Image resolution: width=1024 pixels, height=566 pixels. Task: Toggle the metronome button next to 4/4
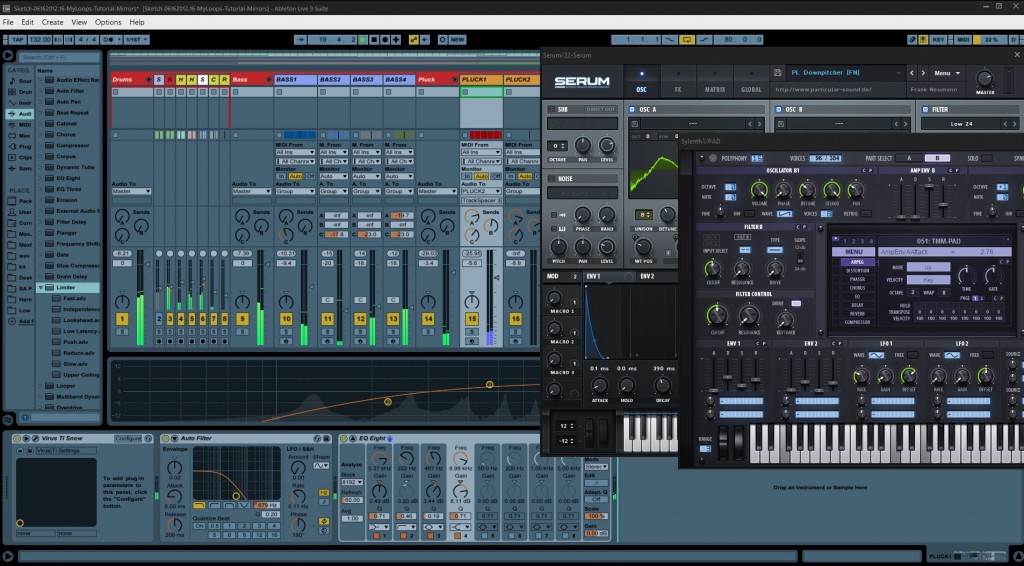(108, 40)
